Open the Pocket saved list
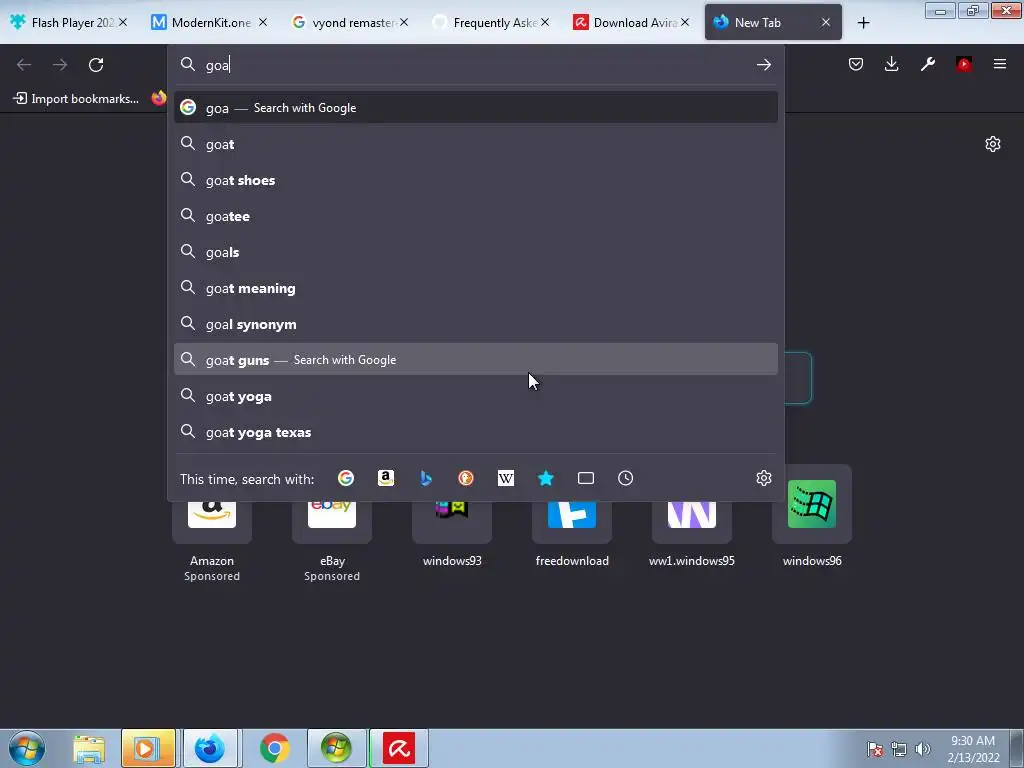1024x768 pixels. coord(856,64)
